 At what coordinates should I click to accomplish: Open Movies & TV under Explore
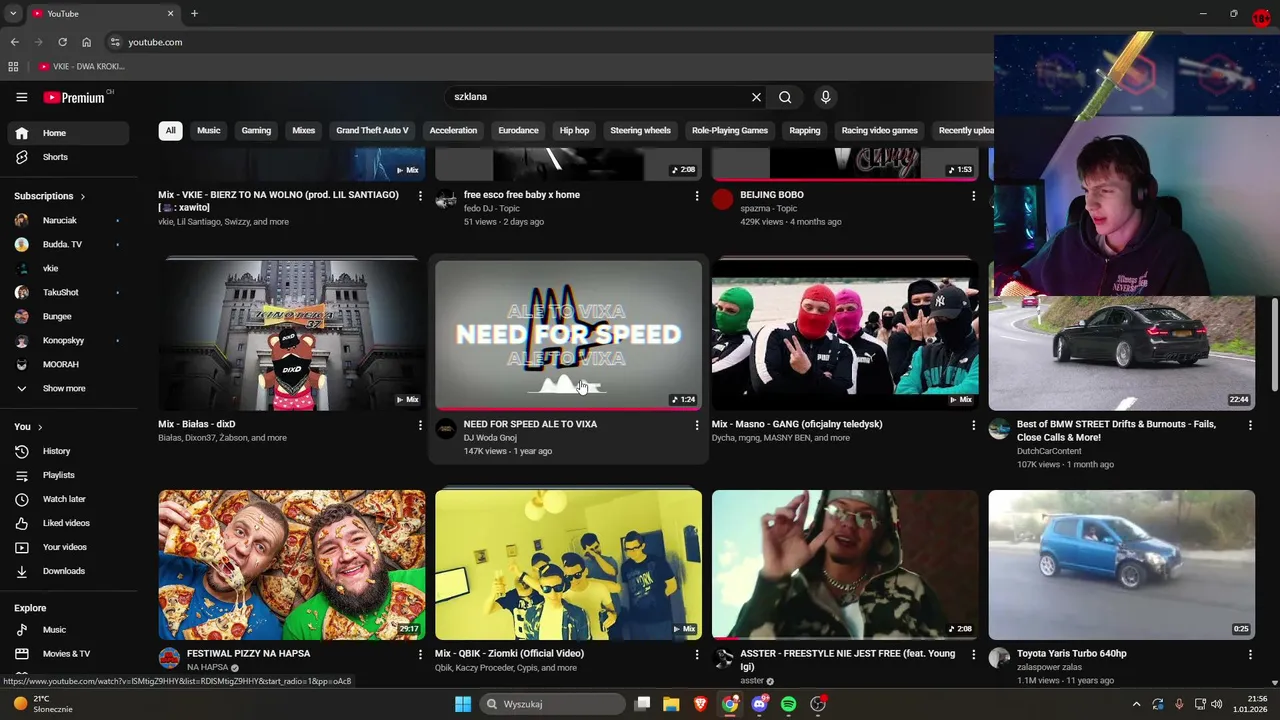tap(68, 654)
